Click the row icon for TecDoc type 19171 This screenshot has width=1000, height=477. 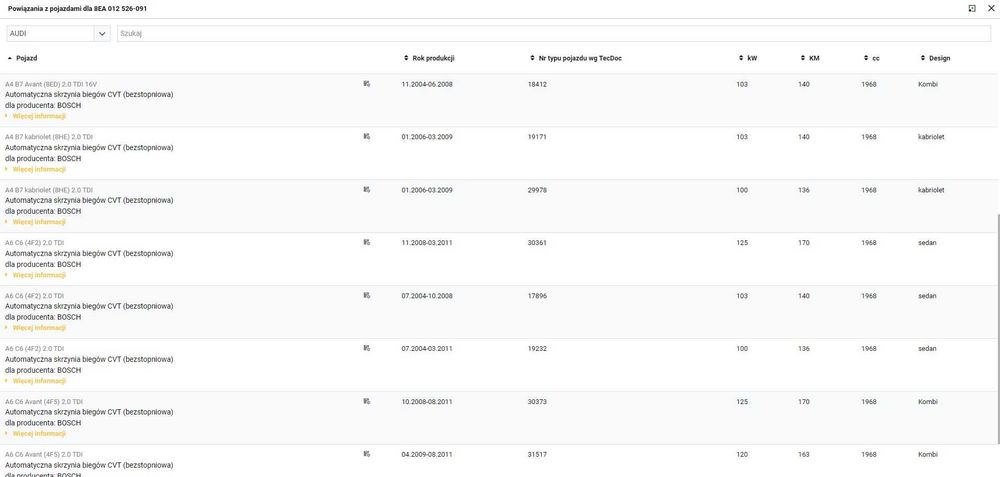367,137
